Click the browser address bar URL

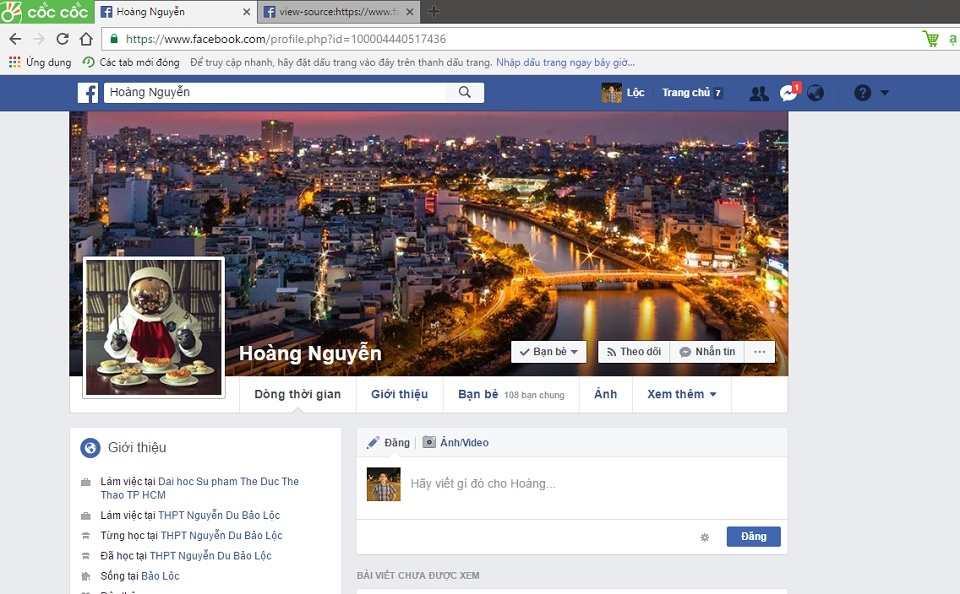(286, 39)
